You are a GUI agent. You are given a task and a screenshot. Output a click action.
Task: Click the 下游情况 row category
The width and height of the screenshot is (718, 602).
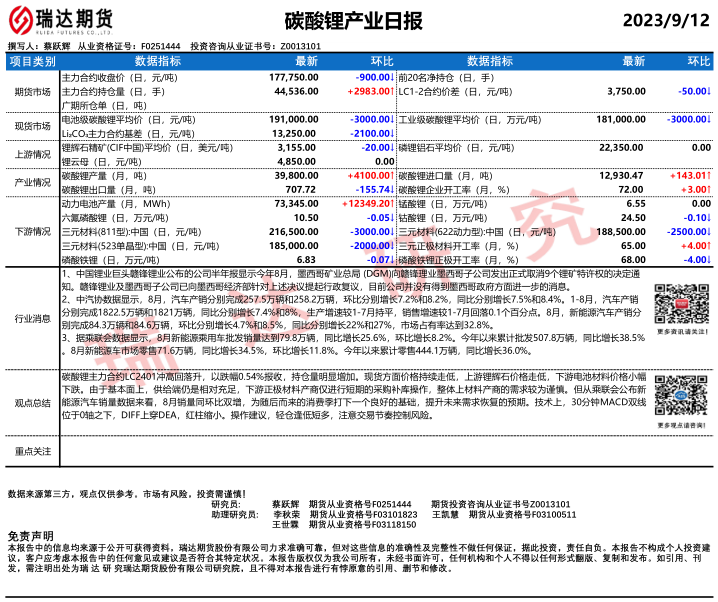31,230
